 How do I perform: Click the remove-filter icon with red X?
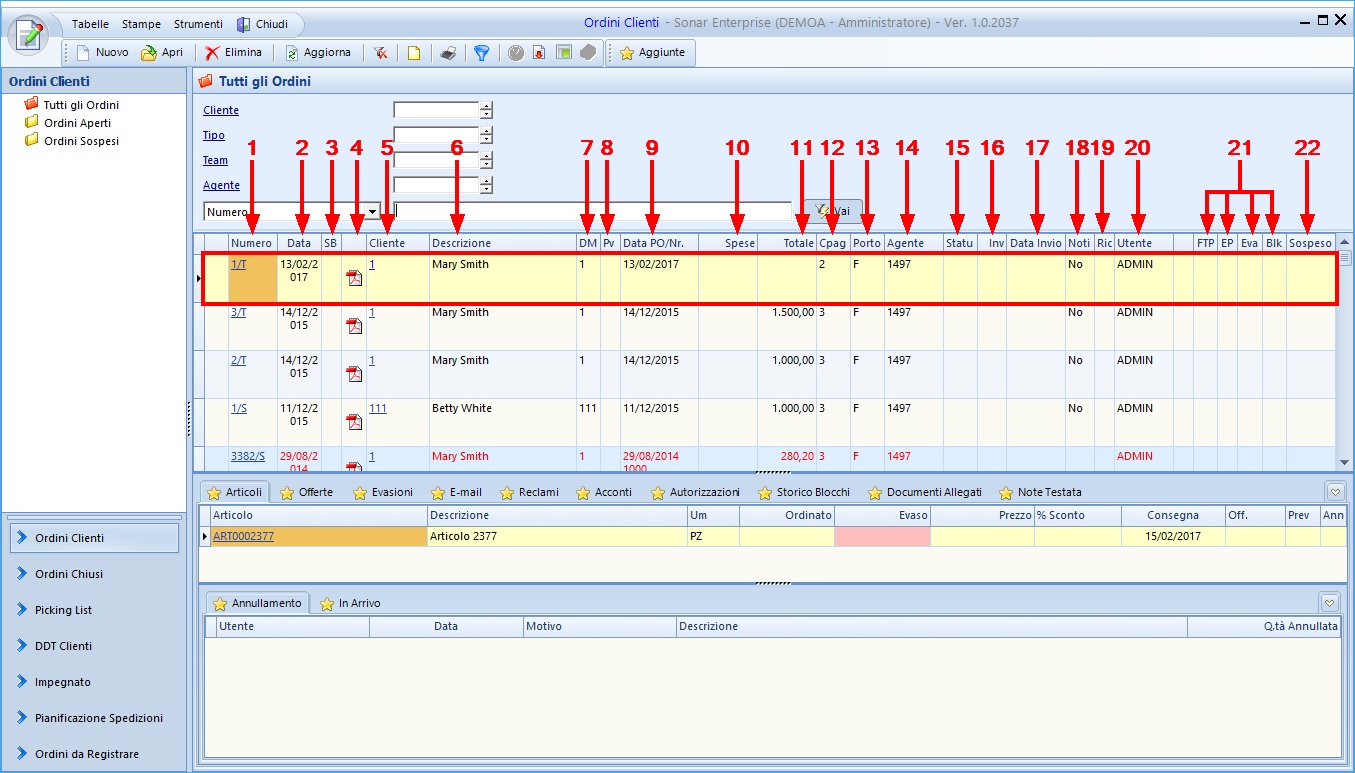coord(381,53)
